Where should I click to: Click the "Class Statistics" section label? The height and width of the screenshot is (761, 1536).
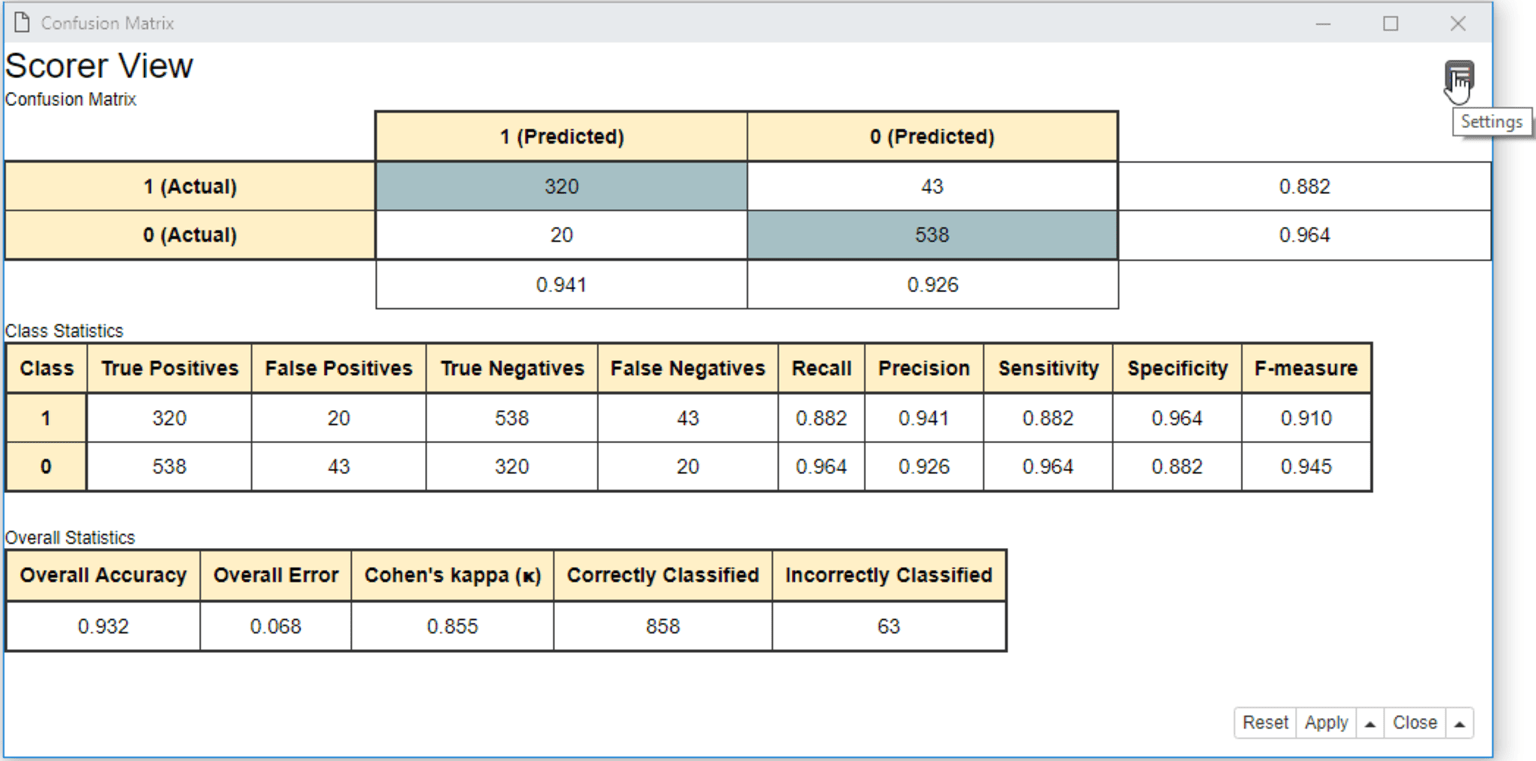(64, 331)
